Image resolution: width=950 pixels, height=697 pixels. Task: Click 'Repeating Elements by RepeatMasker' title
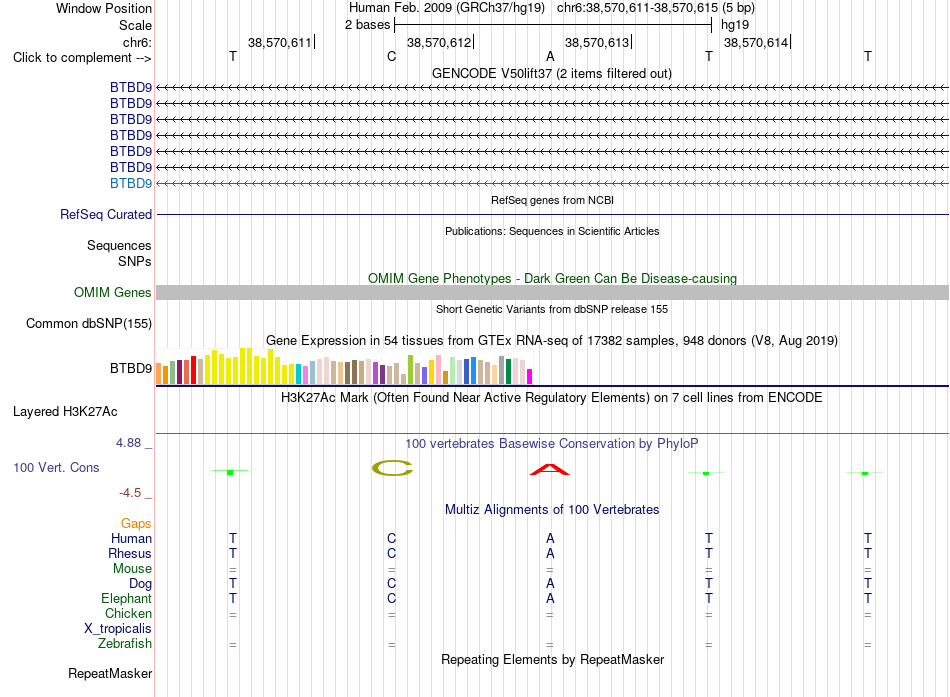(x=553, y=659)
